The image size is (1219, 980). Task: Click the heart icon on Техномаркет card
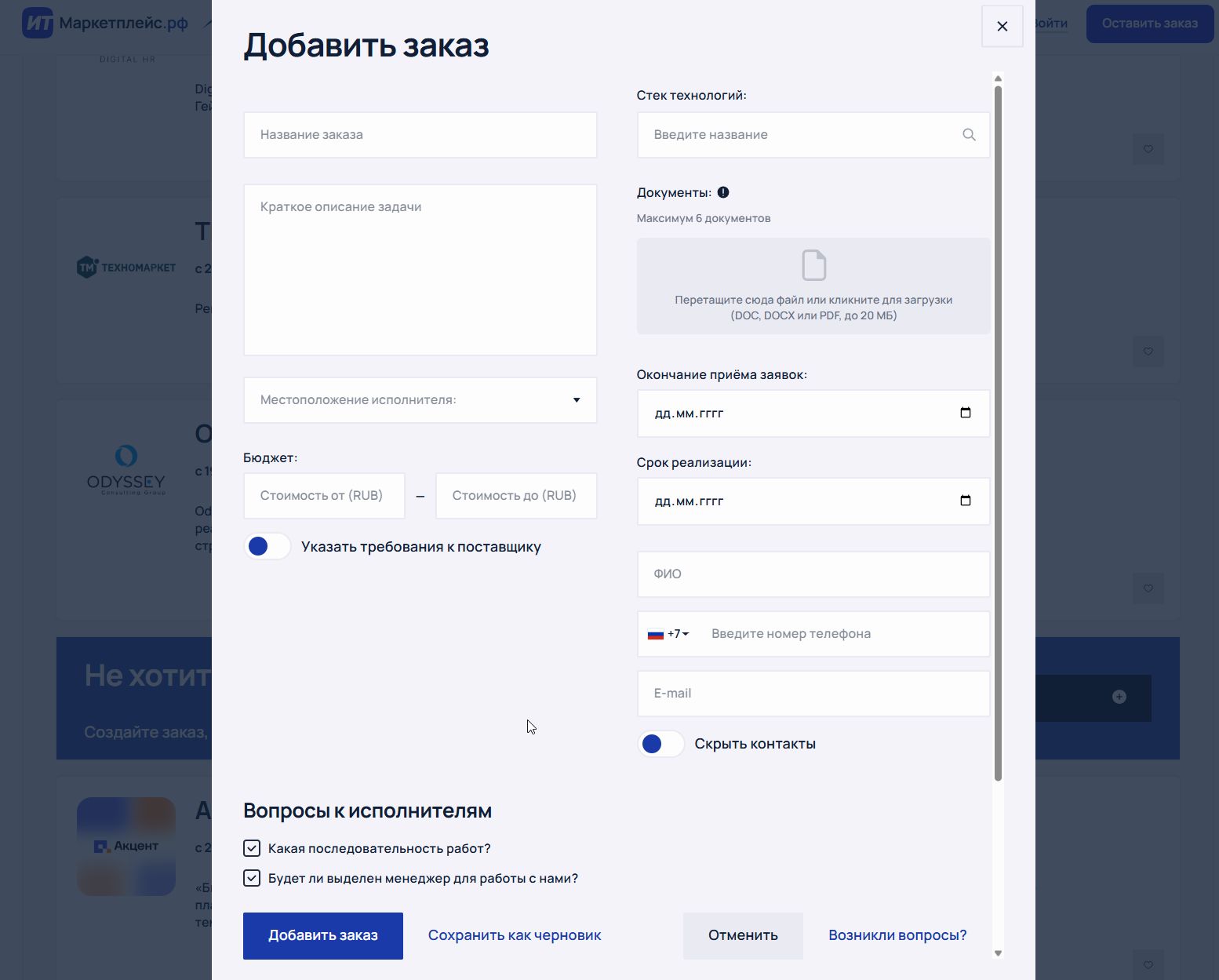tap(1148, 352)
